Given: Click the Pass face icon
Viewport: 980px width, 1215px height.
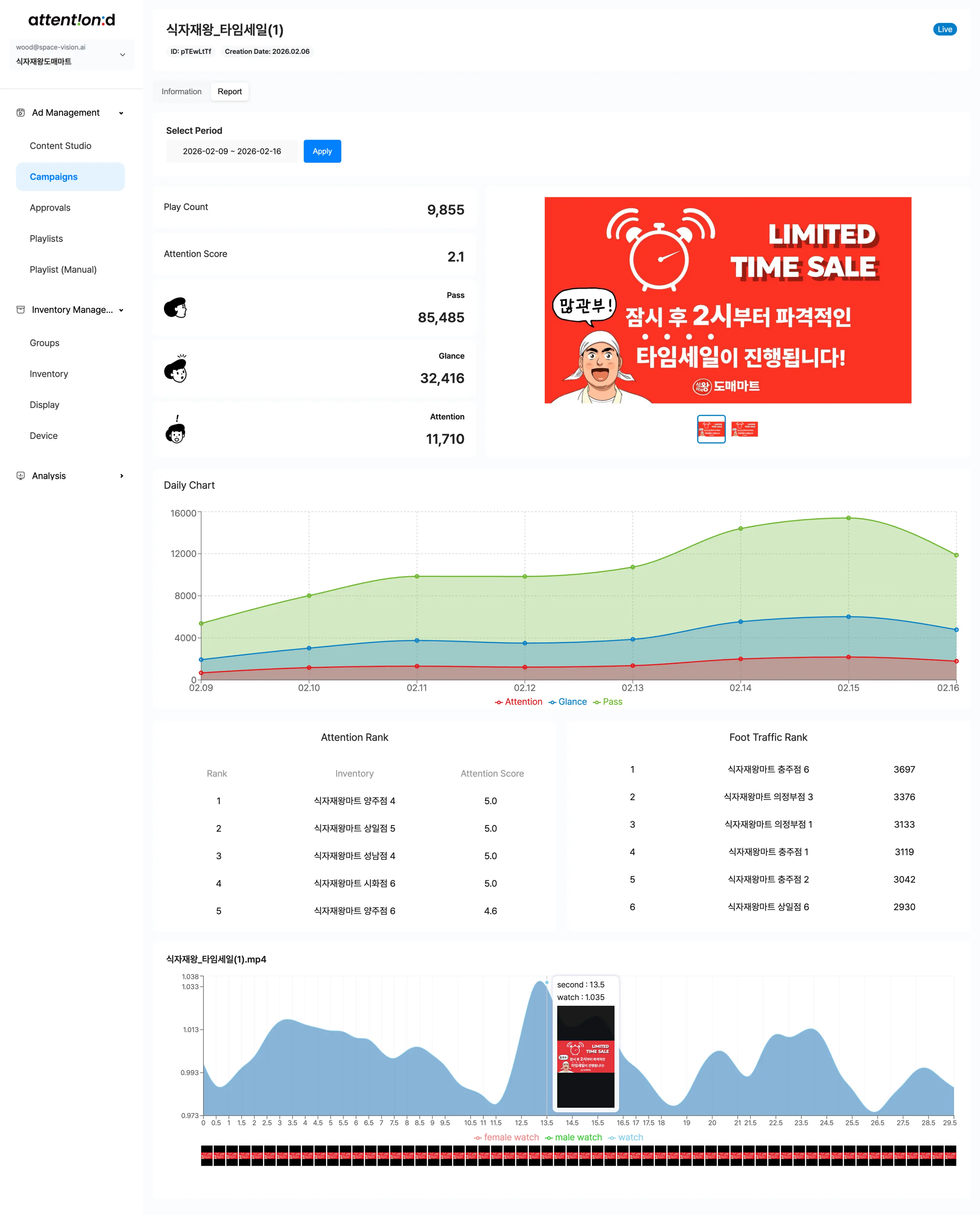Looking at the screenshot, I should 175,308.
